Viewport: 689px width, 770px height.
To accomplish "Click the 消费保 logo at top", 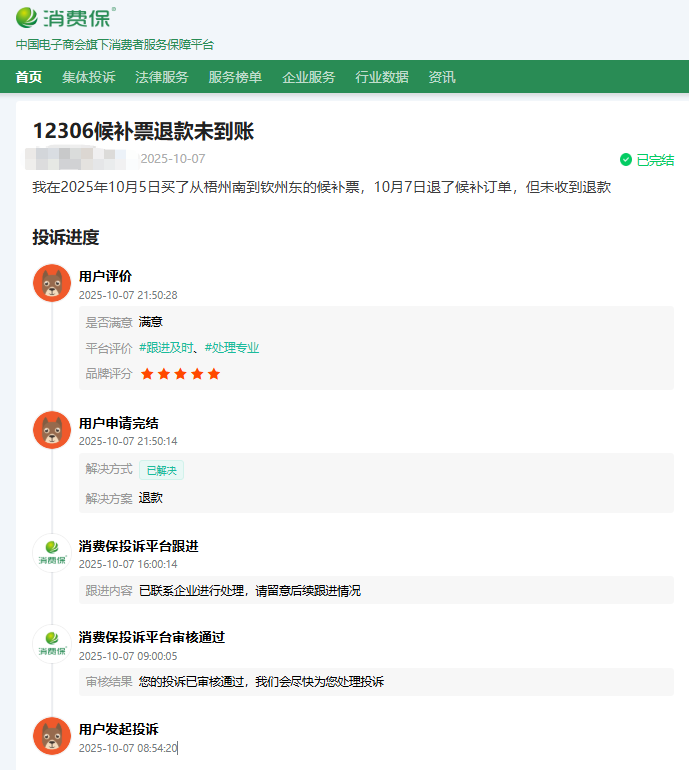I will pyautogui.click(x=66, y=17).
